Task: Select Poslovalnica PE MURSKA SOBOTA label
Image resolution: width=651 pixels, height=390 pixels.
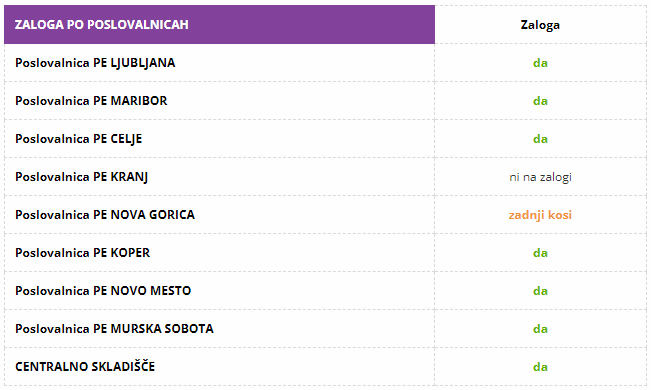Action: click(x=115, y=329)
